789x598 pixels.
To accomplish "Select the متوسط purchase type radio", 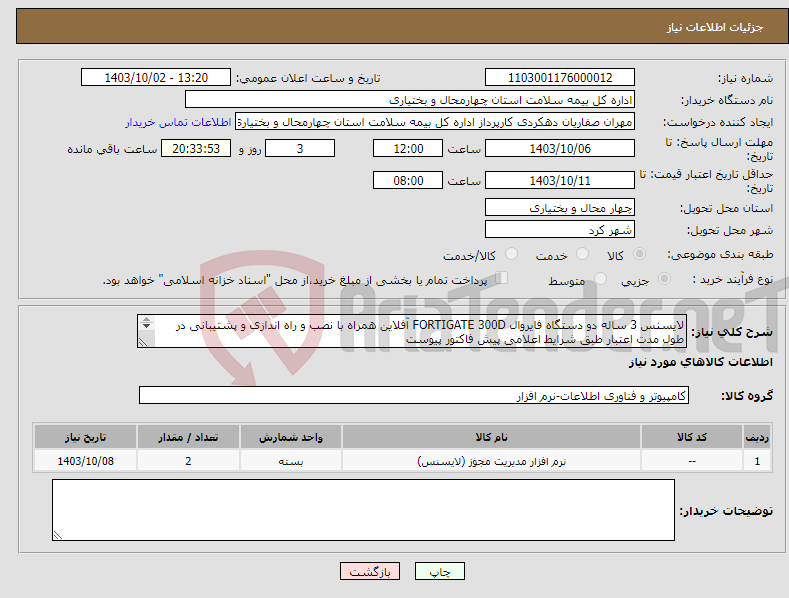I will tap(600, 278).
